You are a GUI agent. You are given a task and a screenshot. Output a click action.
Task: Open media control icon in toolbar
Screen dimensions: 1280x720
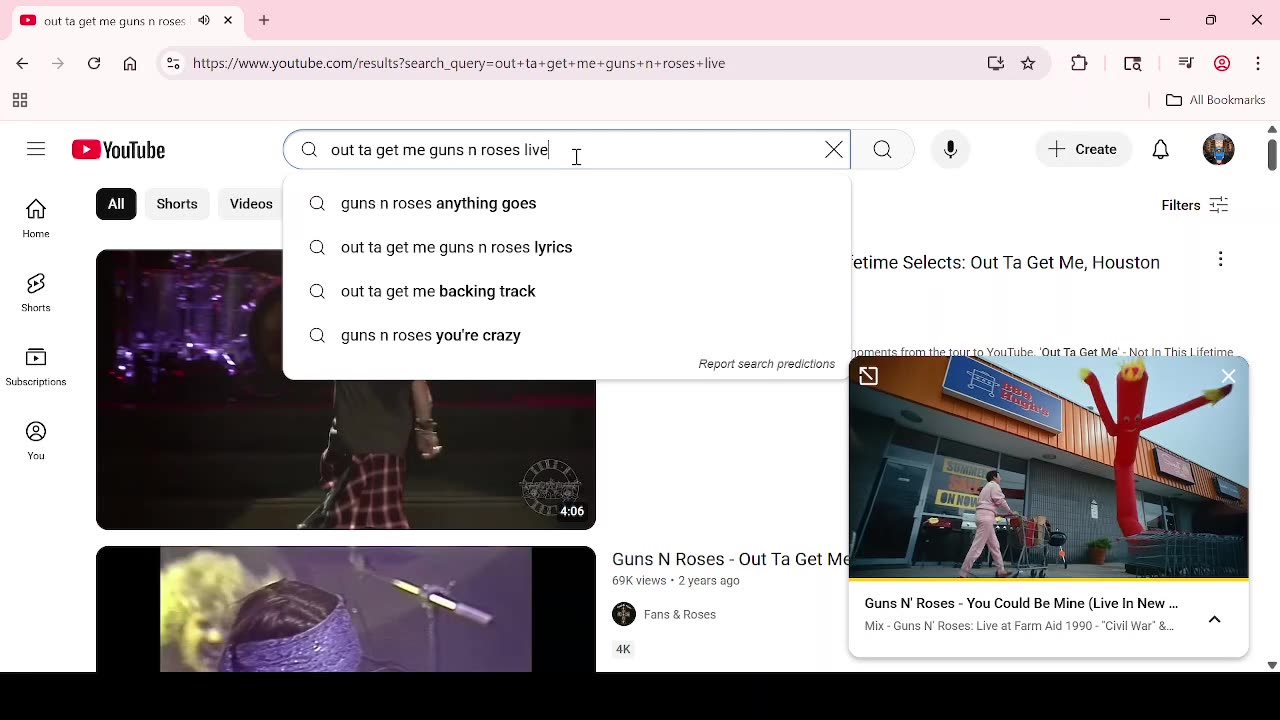point(1186,63)
